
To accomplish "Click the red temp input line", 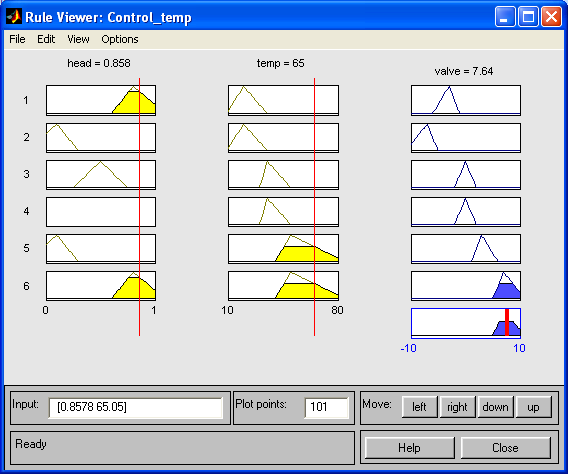I will coord(314,207).
